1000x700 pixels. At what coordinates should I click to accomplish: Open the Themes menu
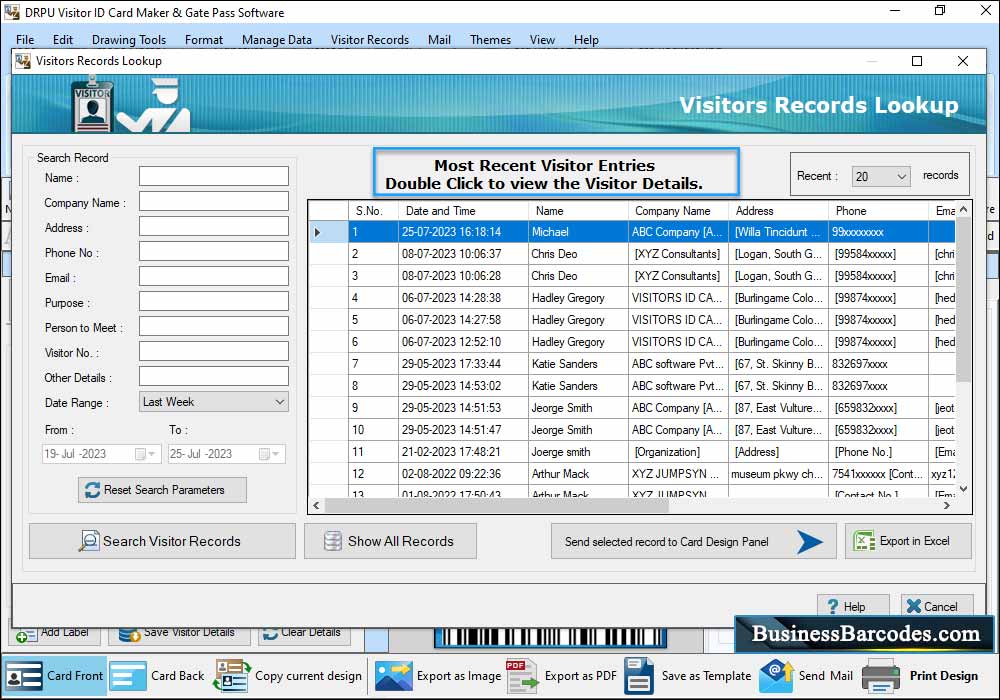pyautogui.click(x=490, y=40)
